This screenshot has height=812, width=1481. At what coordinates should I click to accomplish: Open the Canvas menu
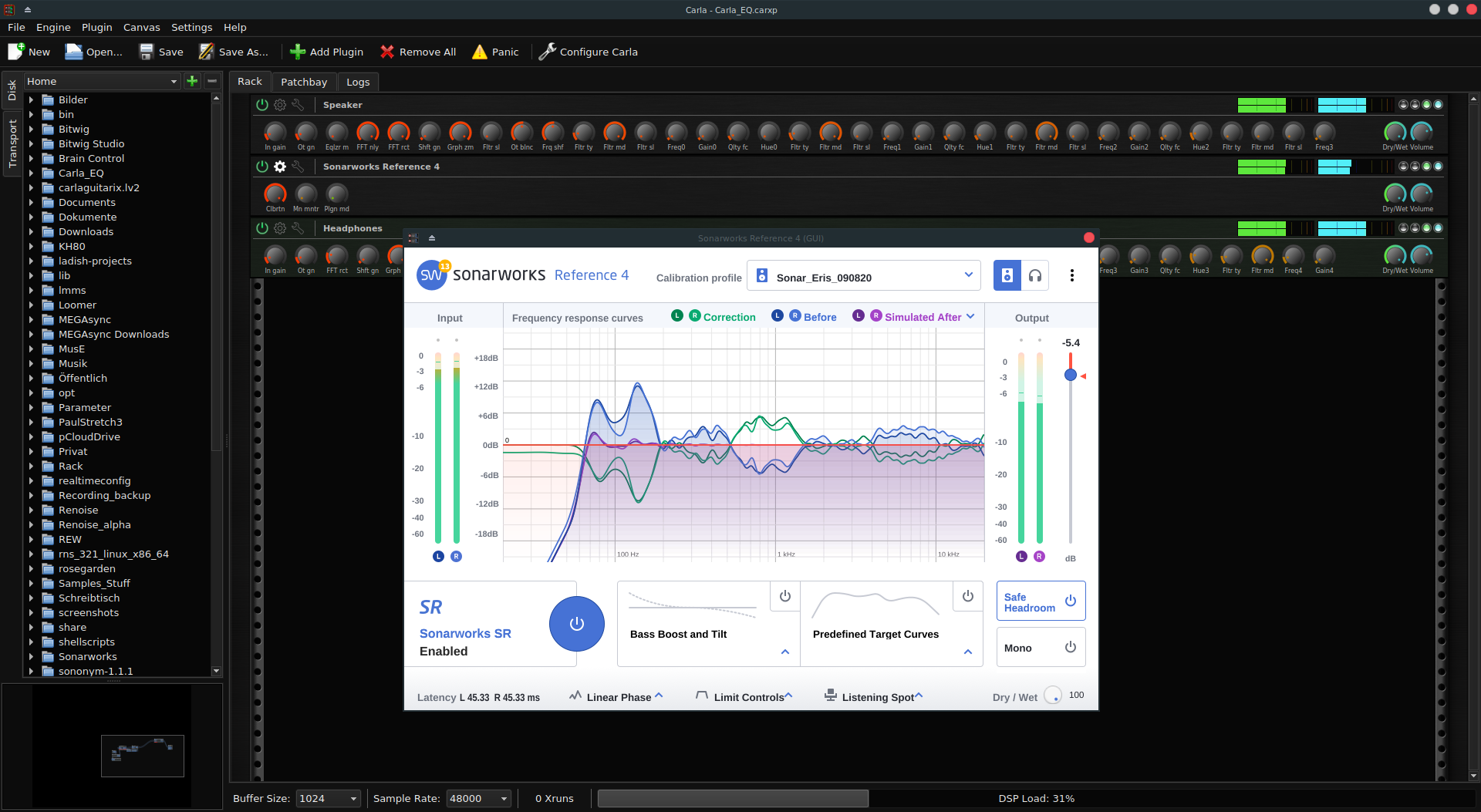pos(142,27)
